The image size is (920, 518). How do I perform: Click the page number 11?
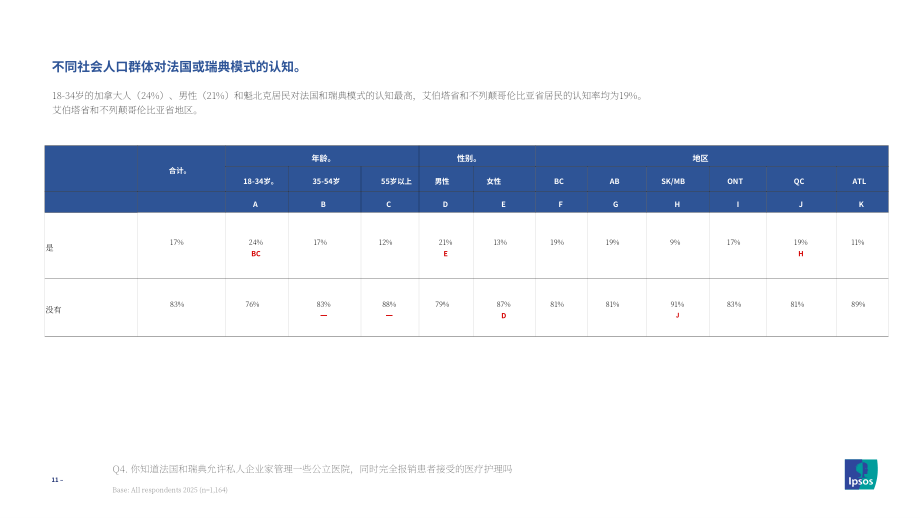coord(57,480)
